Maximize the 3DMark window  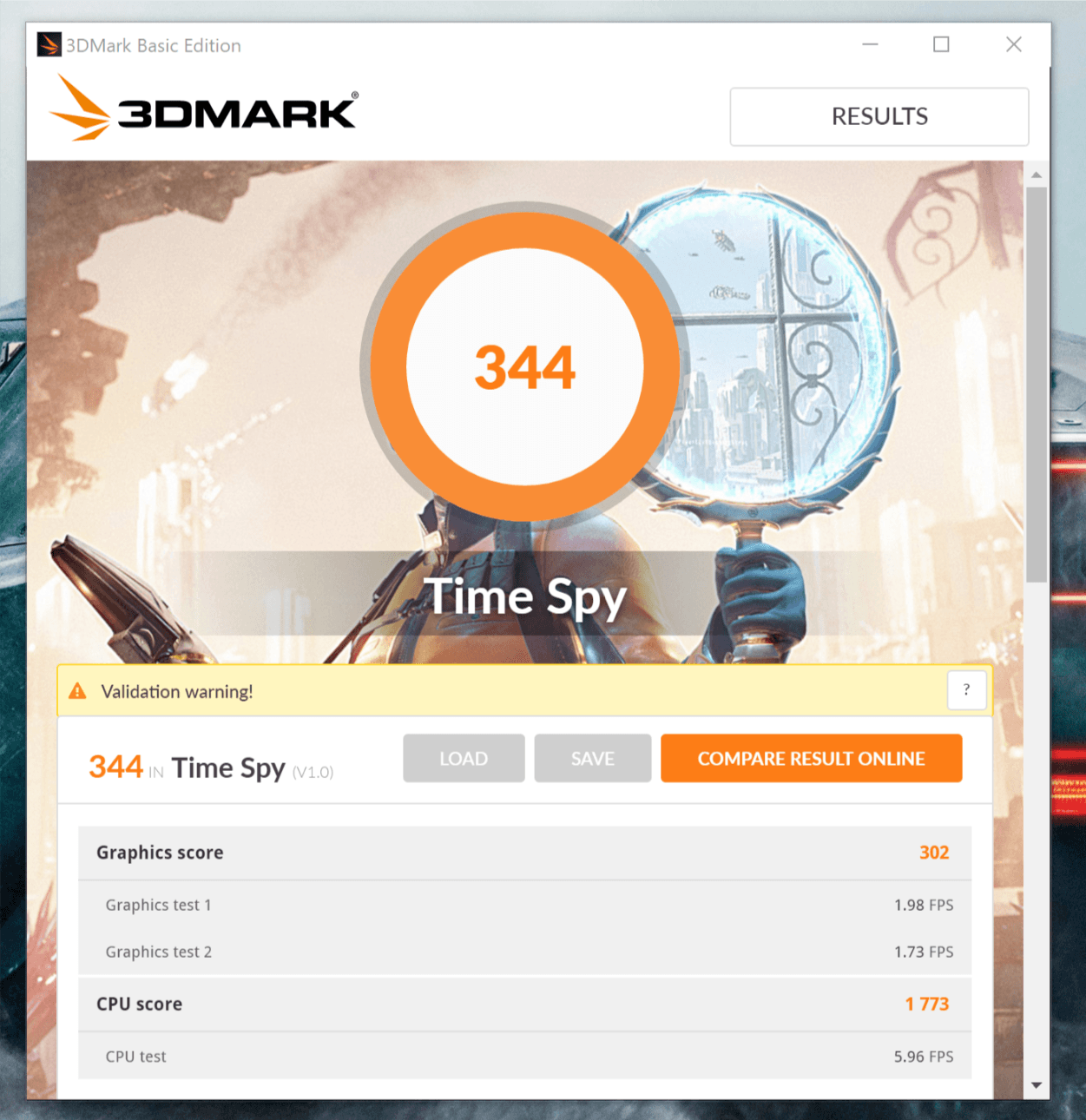coord(941,44)
